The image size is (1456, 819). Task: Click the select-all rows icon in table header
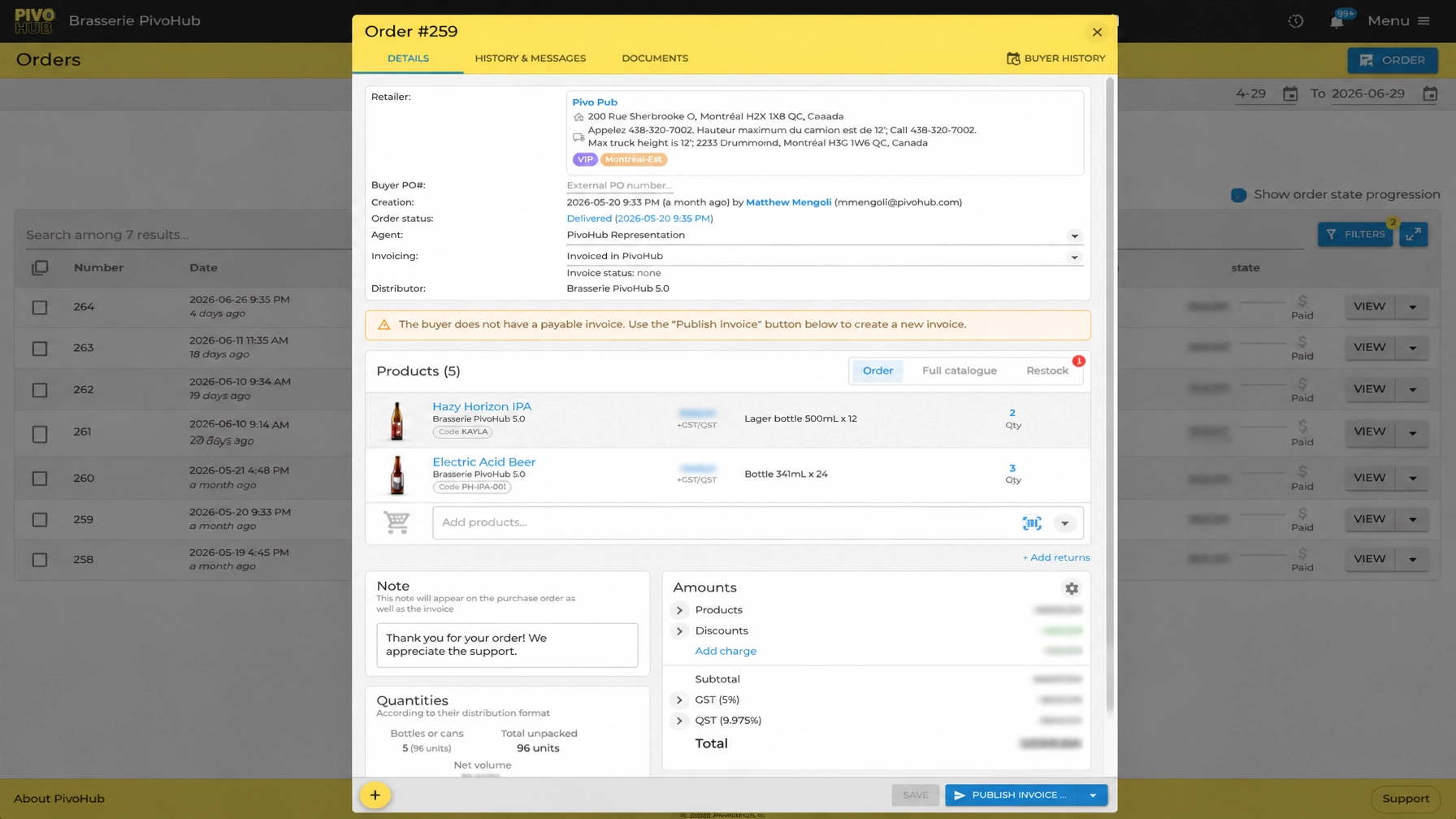coord(40,267)
